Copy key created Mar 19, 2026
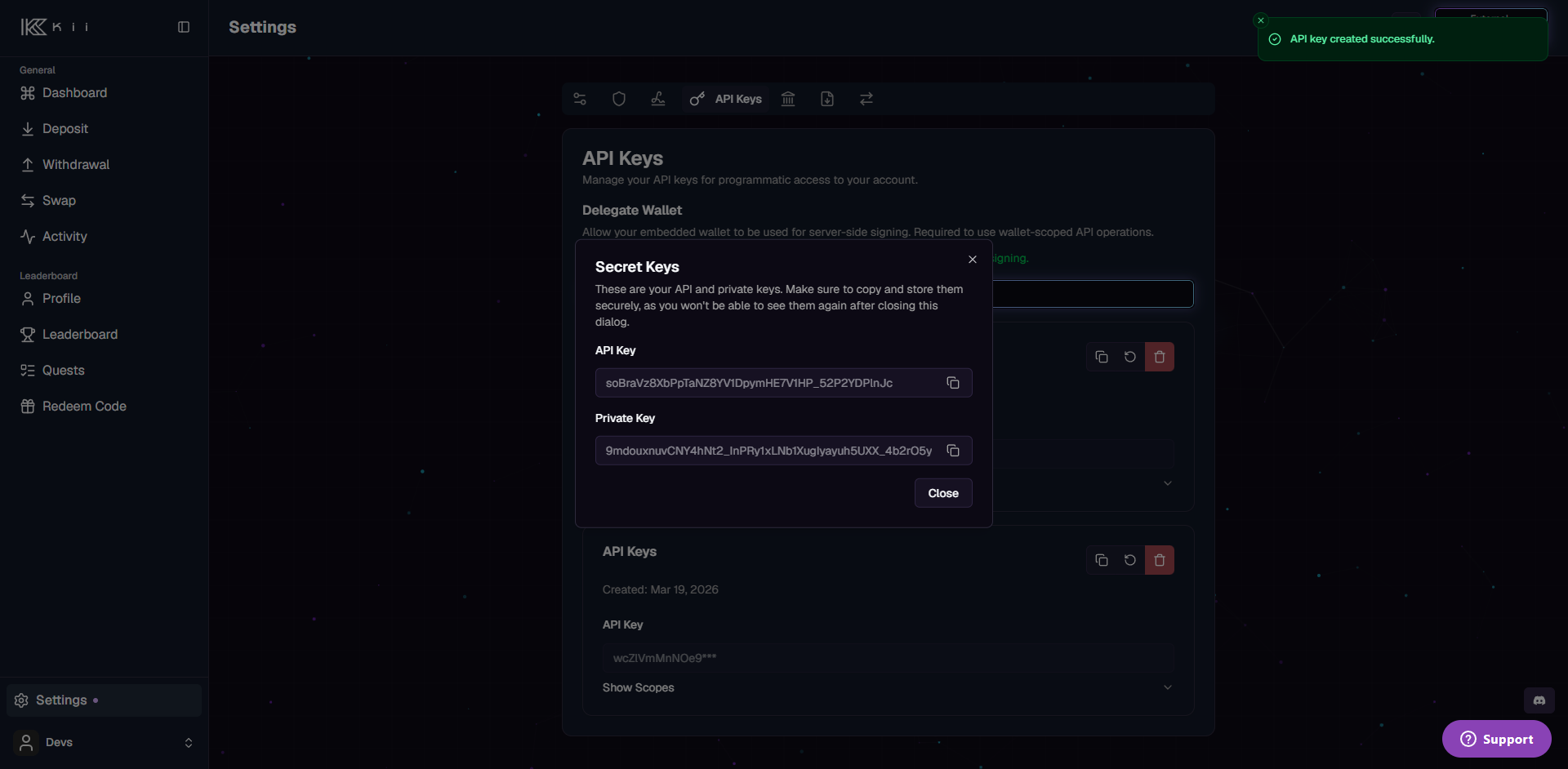 [x=1101, y=560]
